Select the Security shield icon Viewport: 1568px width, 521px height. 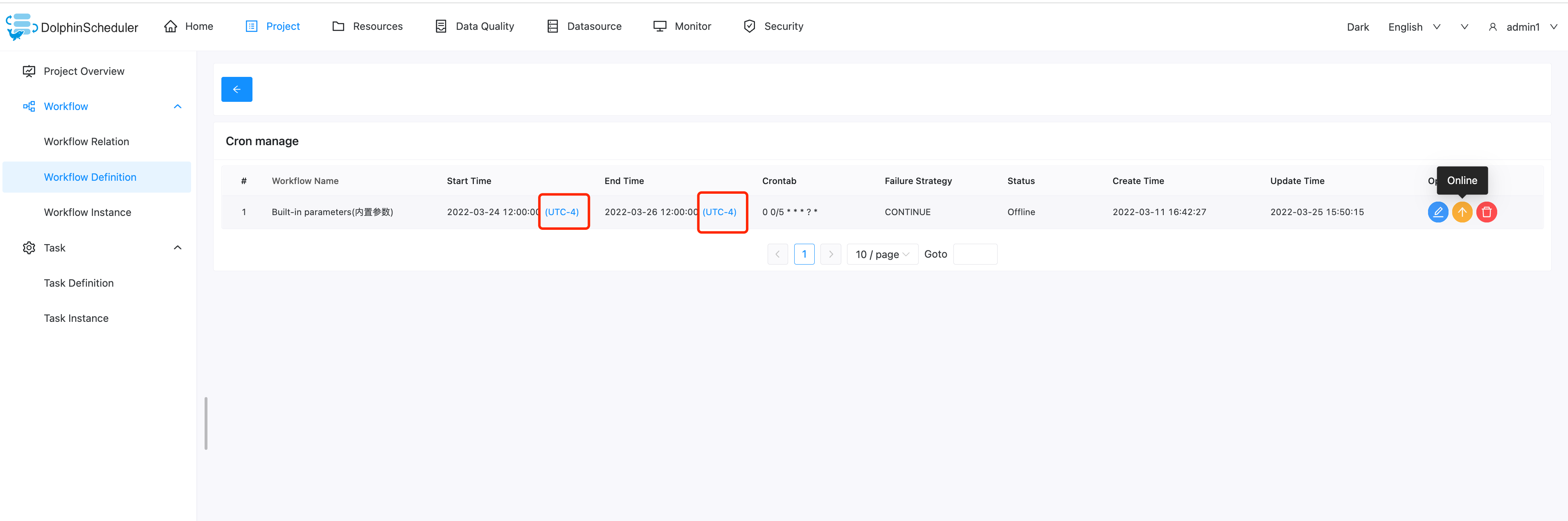pyautogui.click(x=749, y=26)
